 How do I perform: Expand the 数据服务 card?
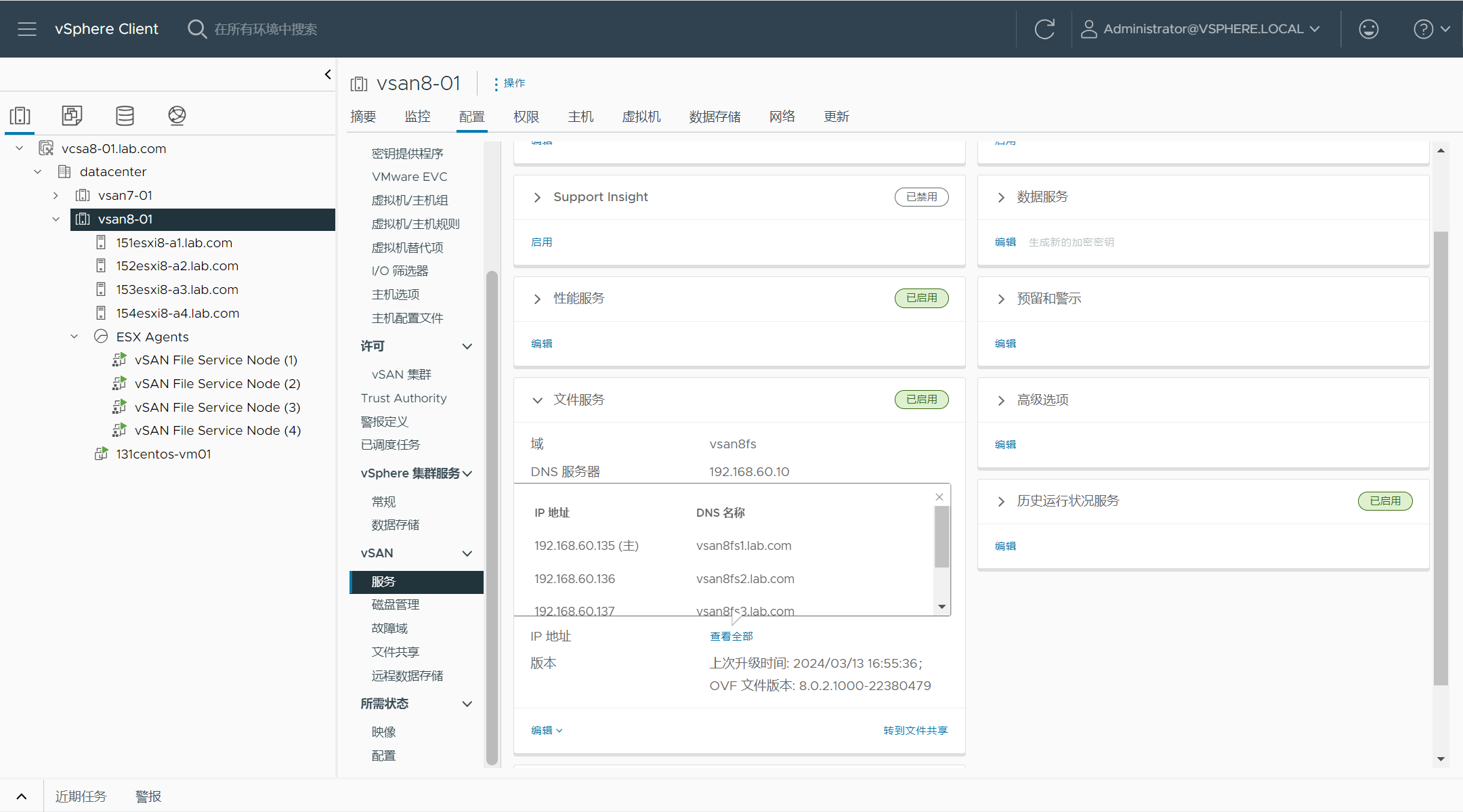coord(1001,197)
